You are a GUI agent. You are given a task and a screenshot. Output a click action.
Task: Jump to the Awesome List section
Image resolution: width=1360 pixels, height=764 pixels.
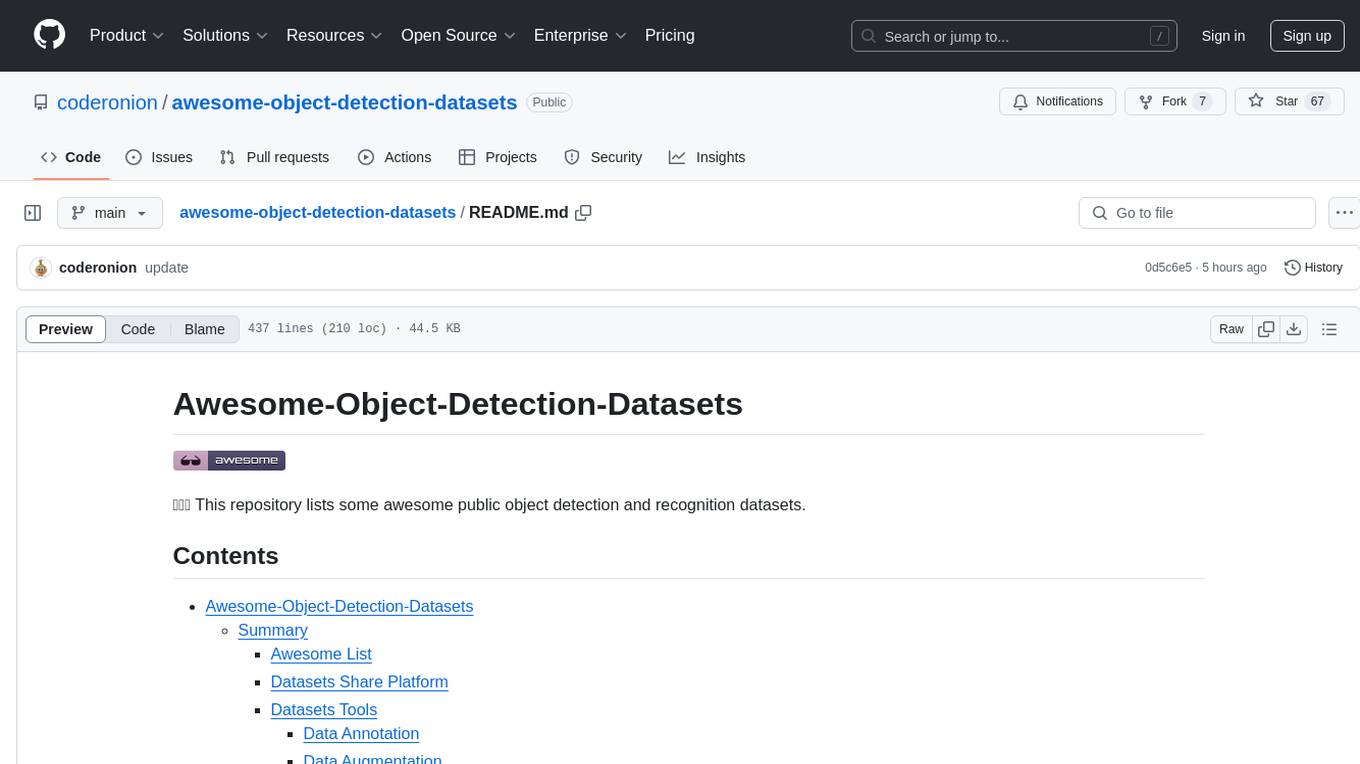321,654
